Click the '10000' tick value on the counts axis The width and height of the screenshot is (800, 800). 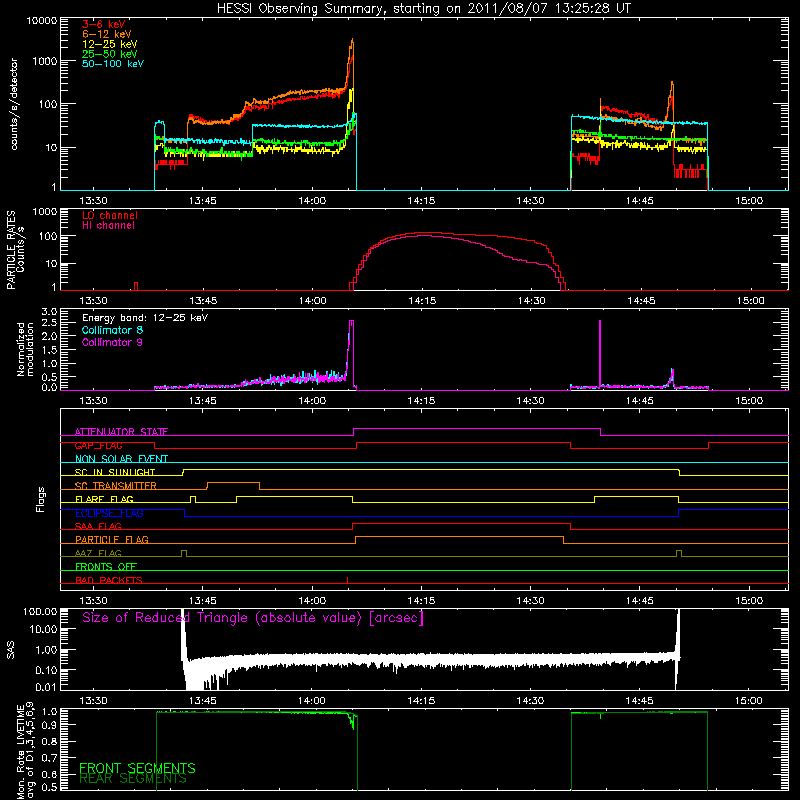[42, 21]
